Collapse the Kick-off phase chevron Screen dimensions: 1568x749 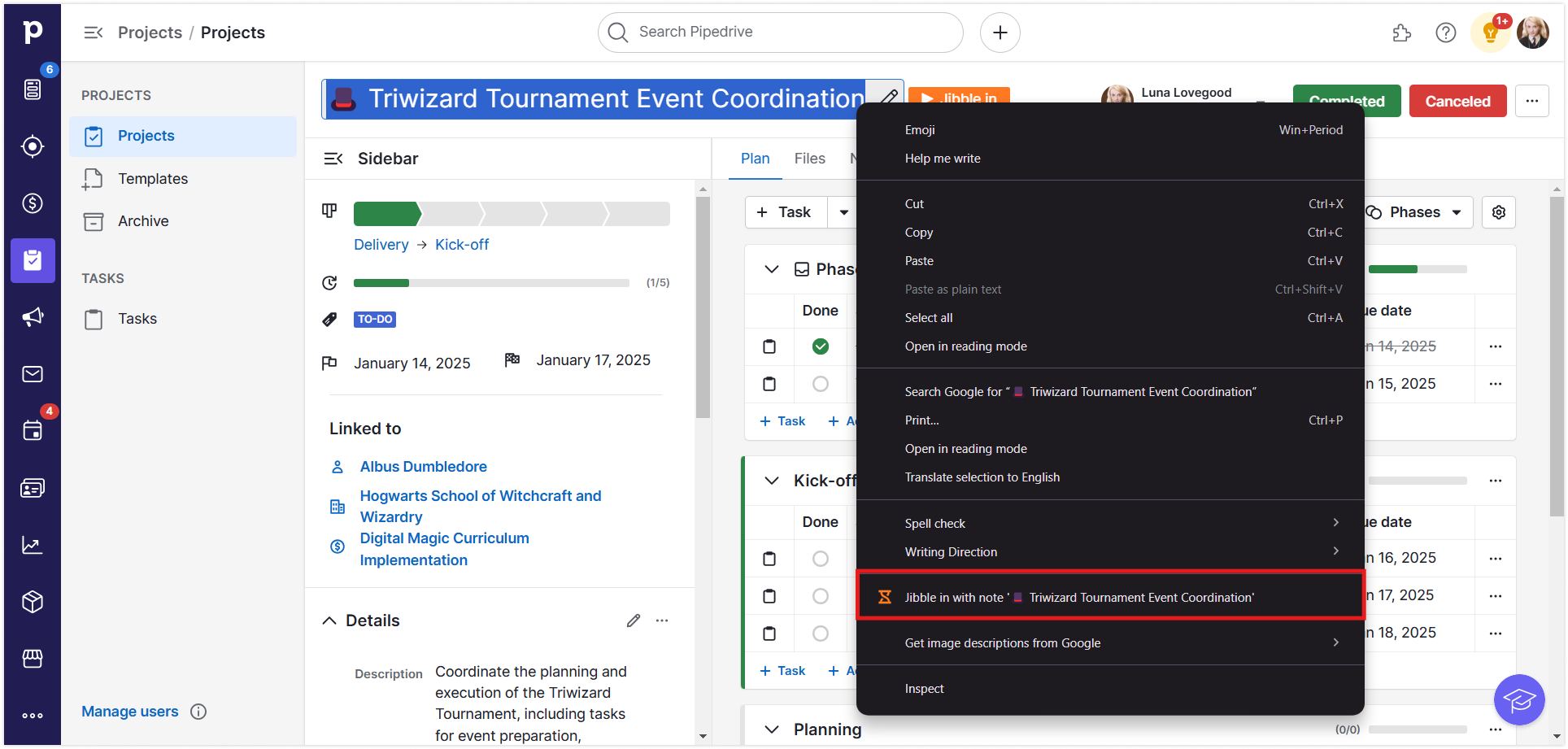pyautogui.click(x=772, y=481)
